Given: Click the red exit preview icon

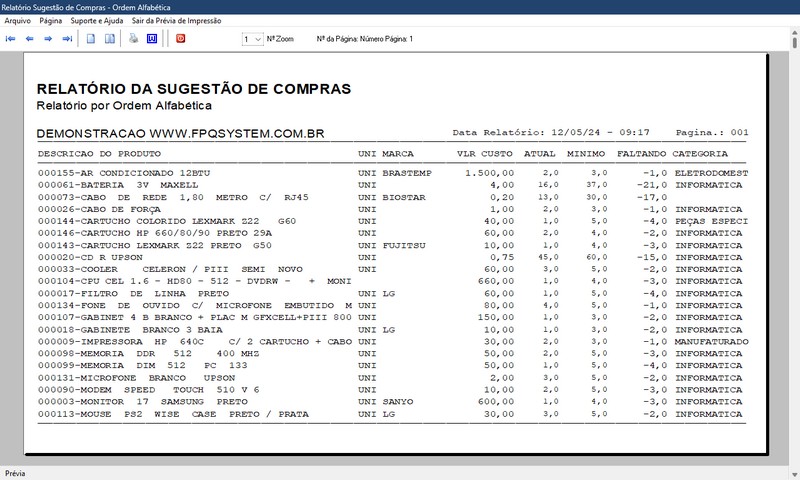Looking at the screenshot, I should click(x=180, y=39).
